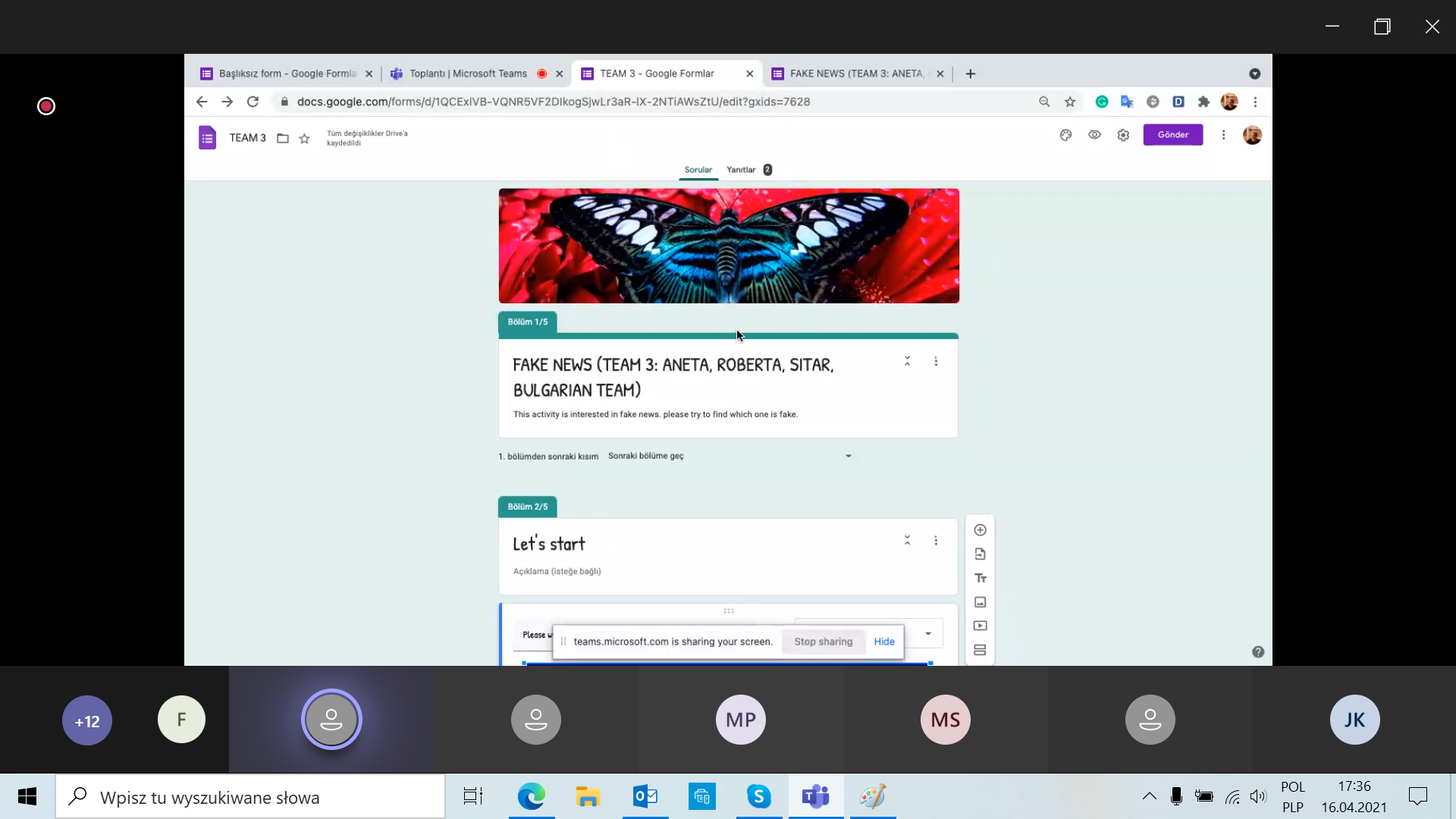Viewport: 1456px width, 819px height.
Task: Add image icon in sidebar
Action: pyautogui.click(x=980, y=602)
